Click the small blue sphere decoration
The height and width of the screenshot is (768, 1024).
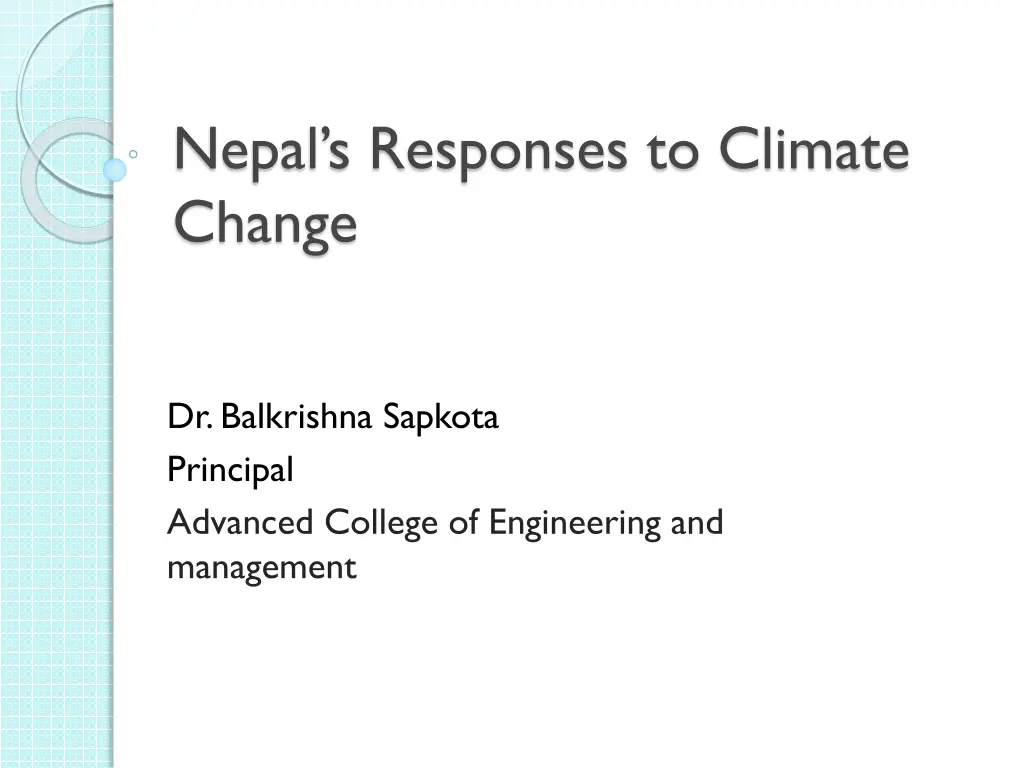click(x=115, y=170)
